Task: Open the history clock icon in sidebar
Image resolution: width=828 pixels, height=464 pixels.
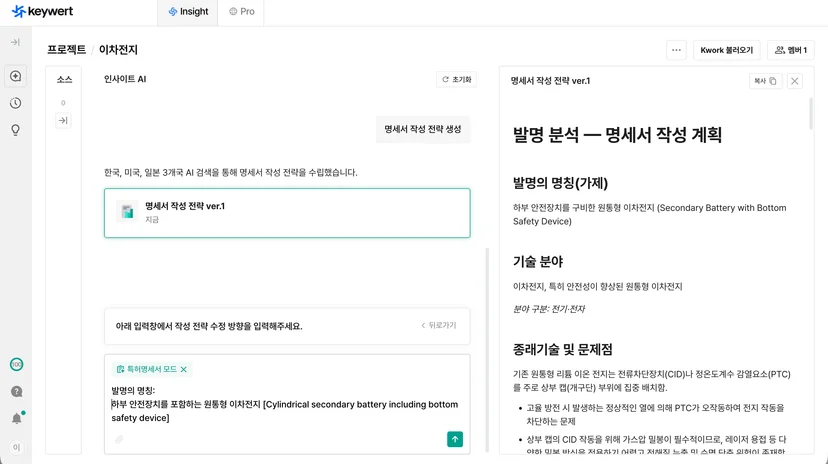Action: [x=16, y=103]
